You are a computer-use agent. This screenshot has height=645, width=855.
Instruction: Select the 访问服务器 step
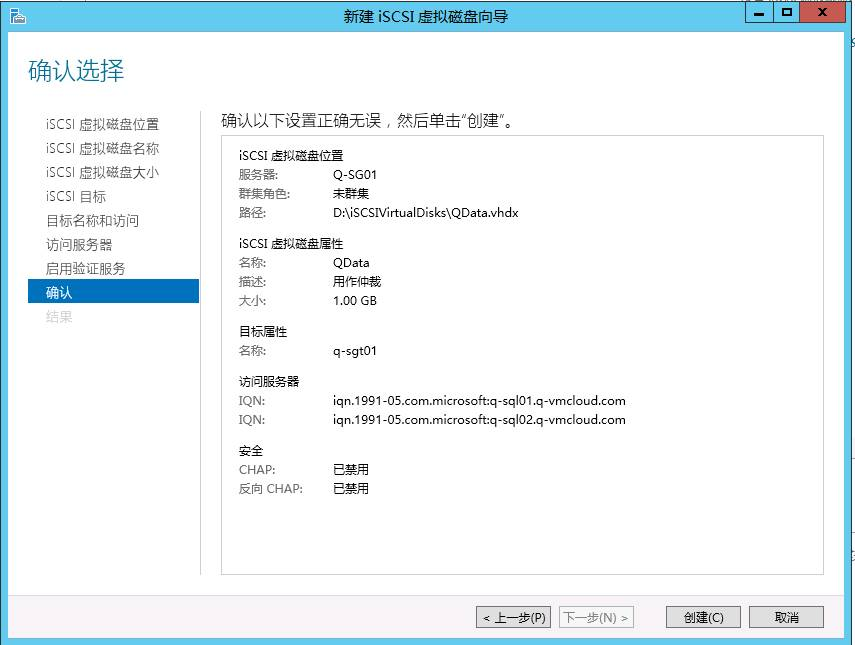point(79,244)
